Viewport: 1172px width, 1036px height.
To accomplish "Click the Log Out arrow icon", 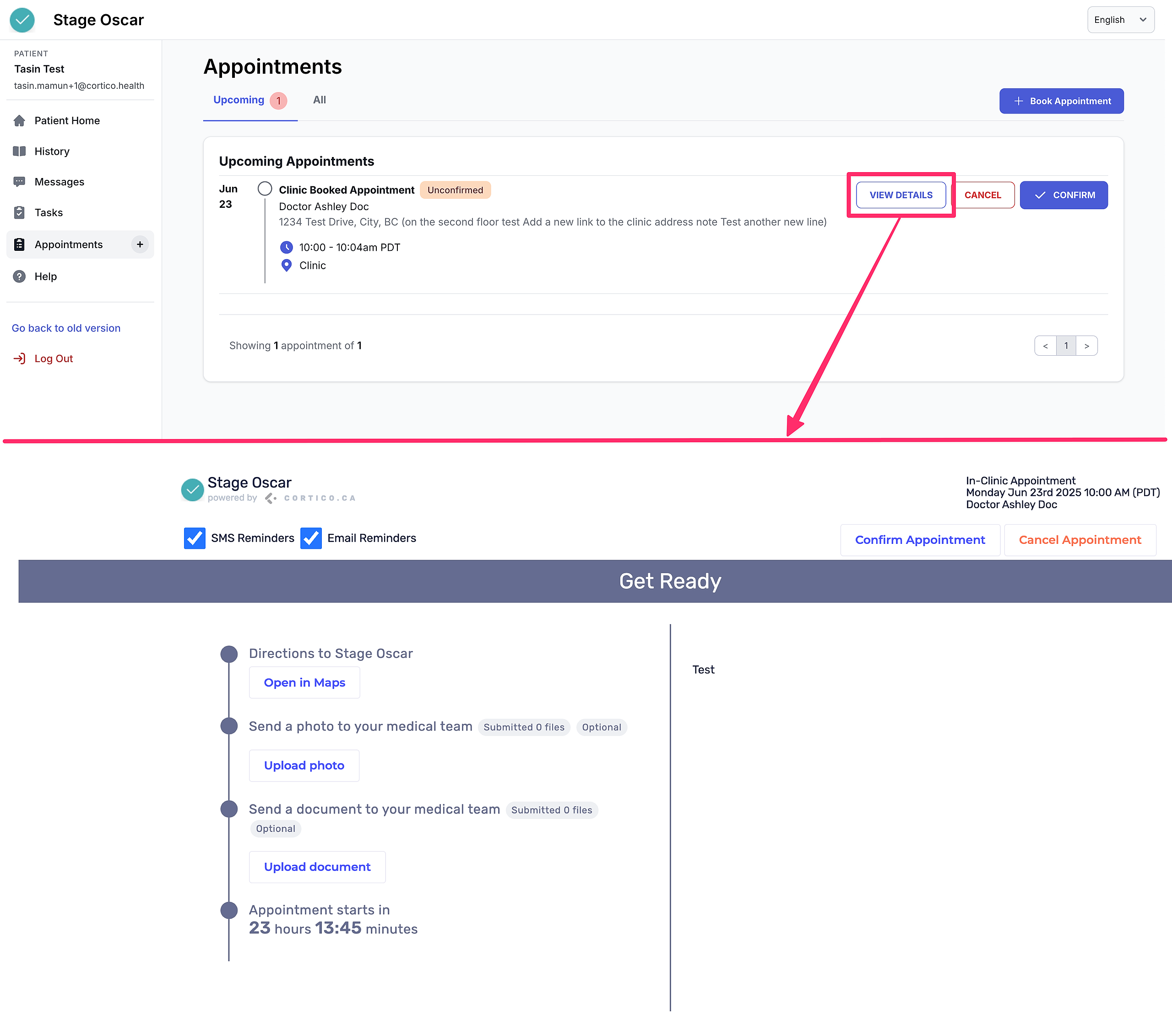I will (x=20, y=359).
